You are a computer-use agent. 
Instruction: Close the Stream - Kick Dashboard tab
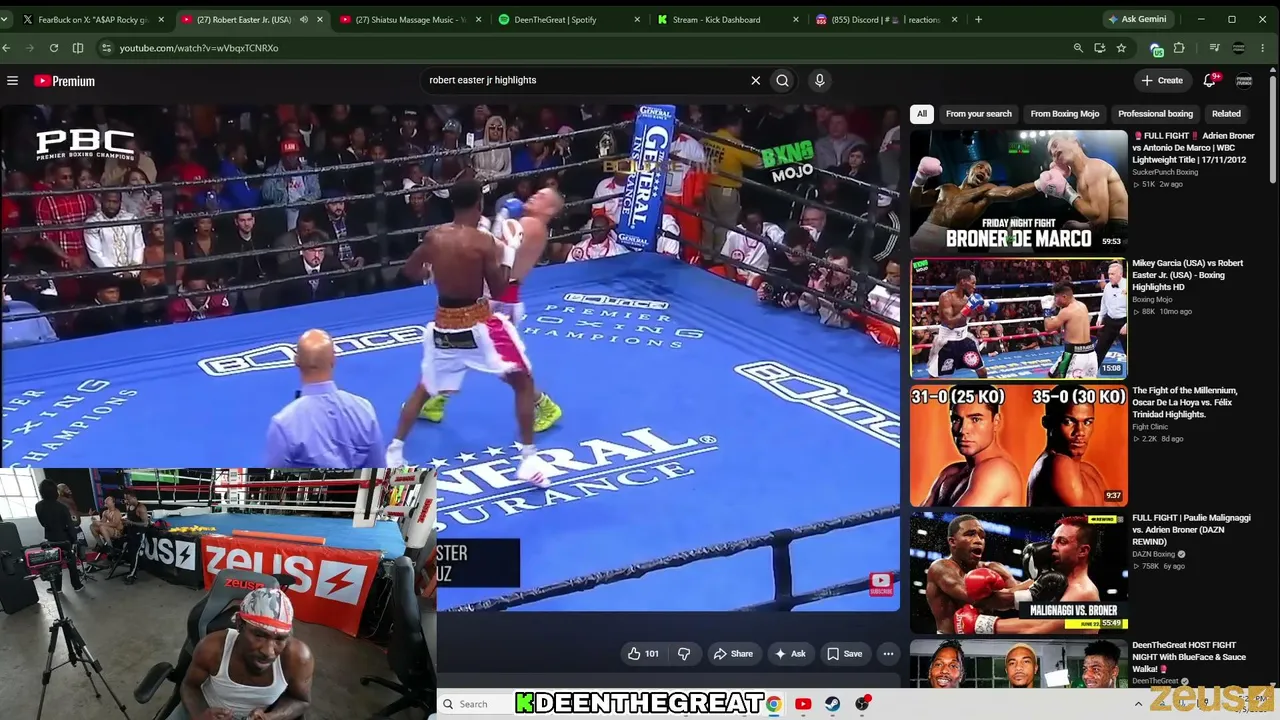tap(796, 19)
